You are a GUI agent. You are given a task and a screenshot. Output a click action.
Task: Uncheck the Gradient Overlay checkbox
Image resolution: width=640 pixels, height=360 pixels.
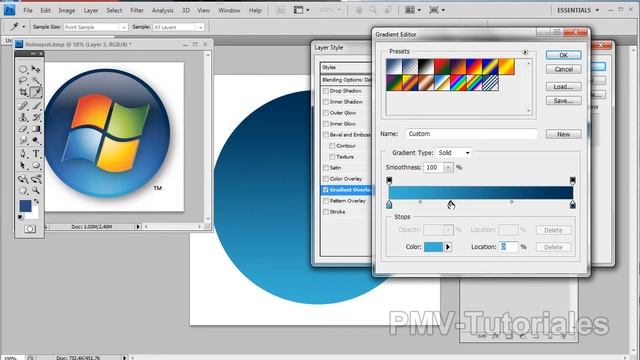(326, 190)
